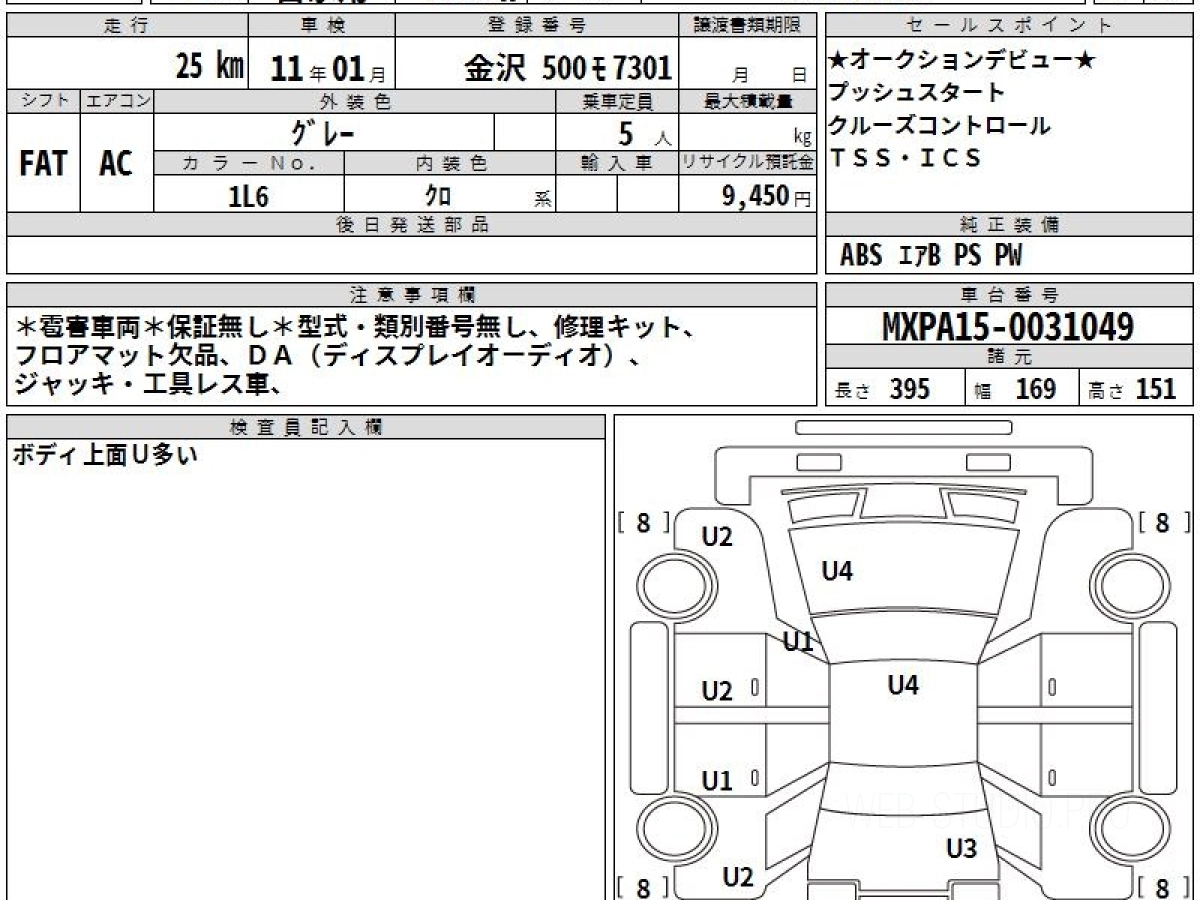Viewport: 1200px width, 900px height.
Task: Click the 譲渡書類期限 header
Action: click(x=748, y=26)
